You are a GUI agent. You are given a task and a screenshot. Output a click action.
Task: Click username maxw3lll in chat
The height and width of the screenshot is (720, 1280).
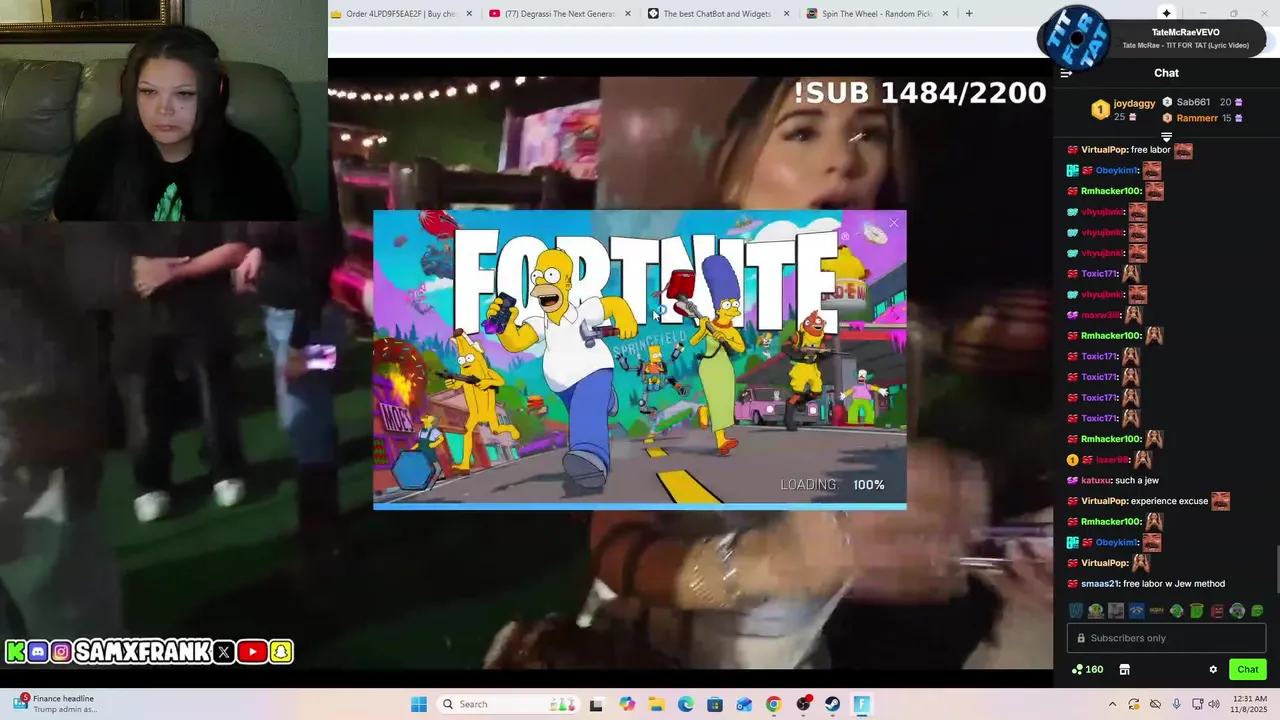click(x=1101, y=315)
